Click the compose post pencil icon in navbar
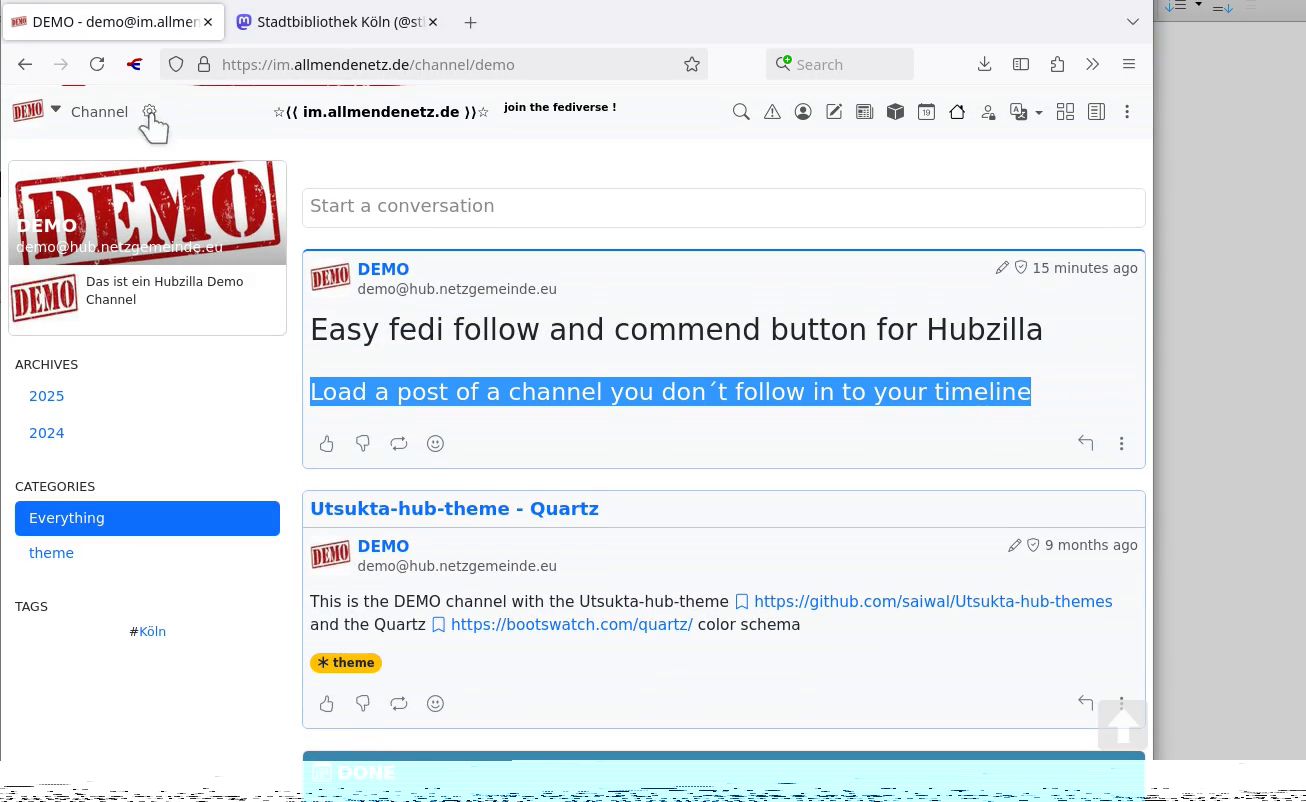Image resolution: width=1306 pixels, height=802 pixels. tap(834, 112)
